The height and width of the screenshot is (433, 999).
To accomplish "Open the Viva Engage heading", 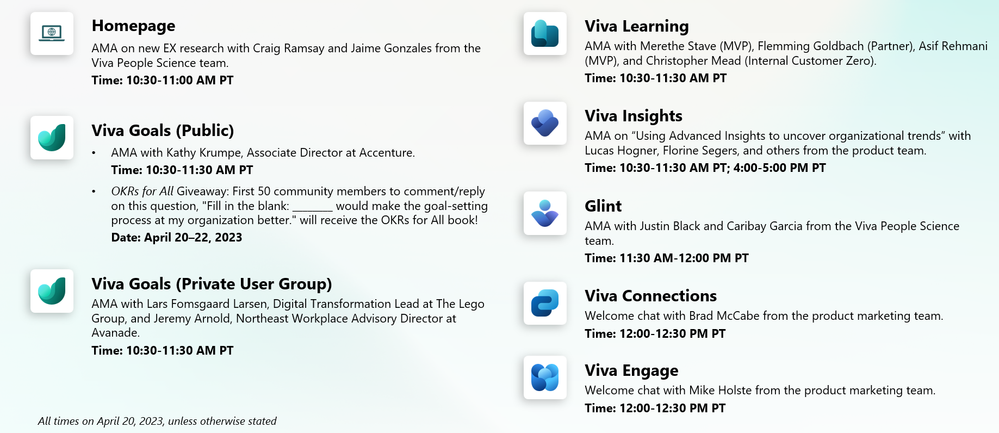I will [631, 371].
